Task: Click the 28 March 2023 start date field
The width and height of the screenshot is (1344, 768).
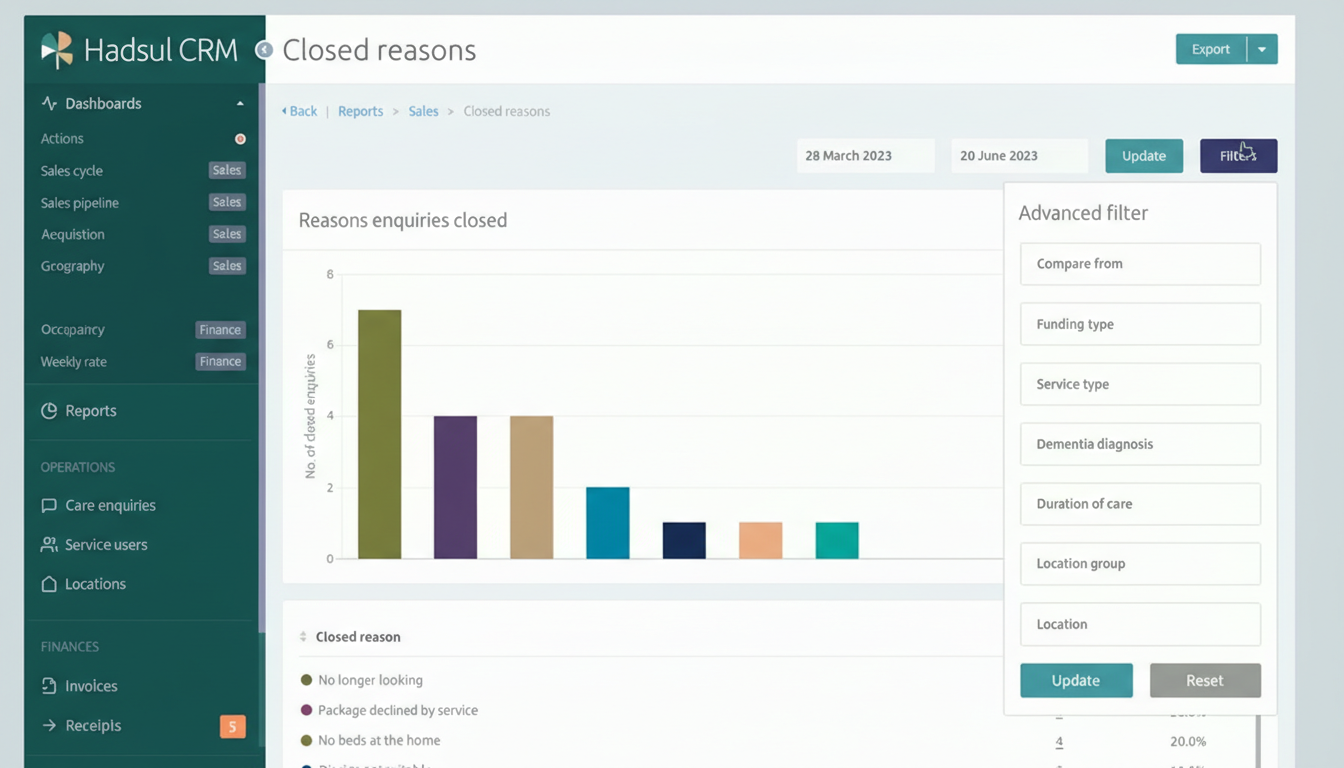Action: 866,156
